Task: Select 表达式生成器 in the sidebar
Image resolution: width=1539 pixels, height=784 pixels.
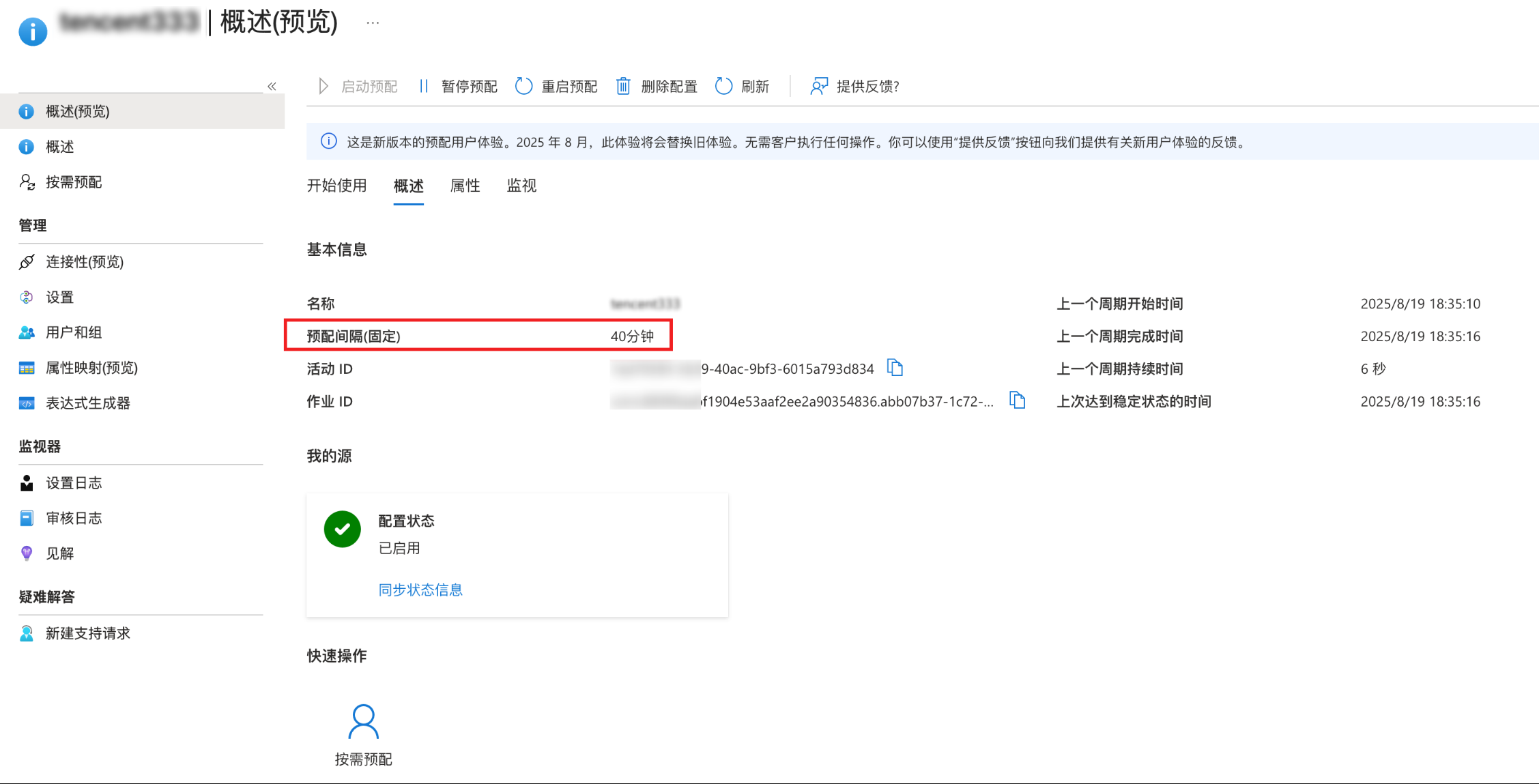Action: pos(87,403)
